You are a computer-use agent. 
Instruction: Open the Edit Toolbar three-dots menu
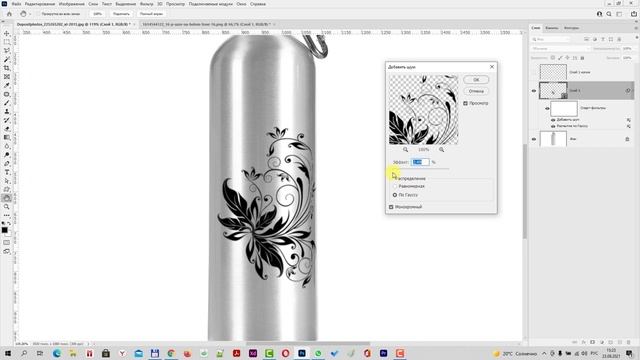pyautogui.click(x=7, y=215)
